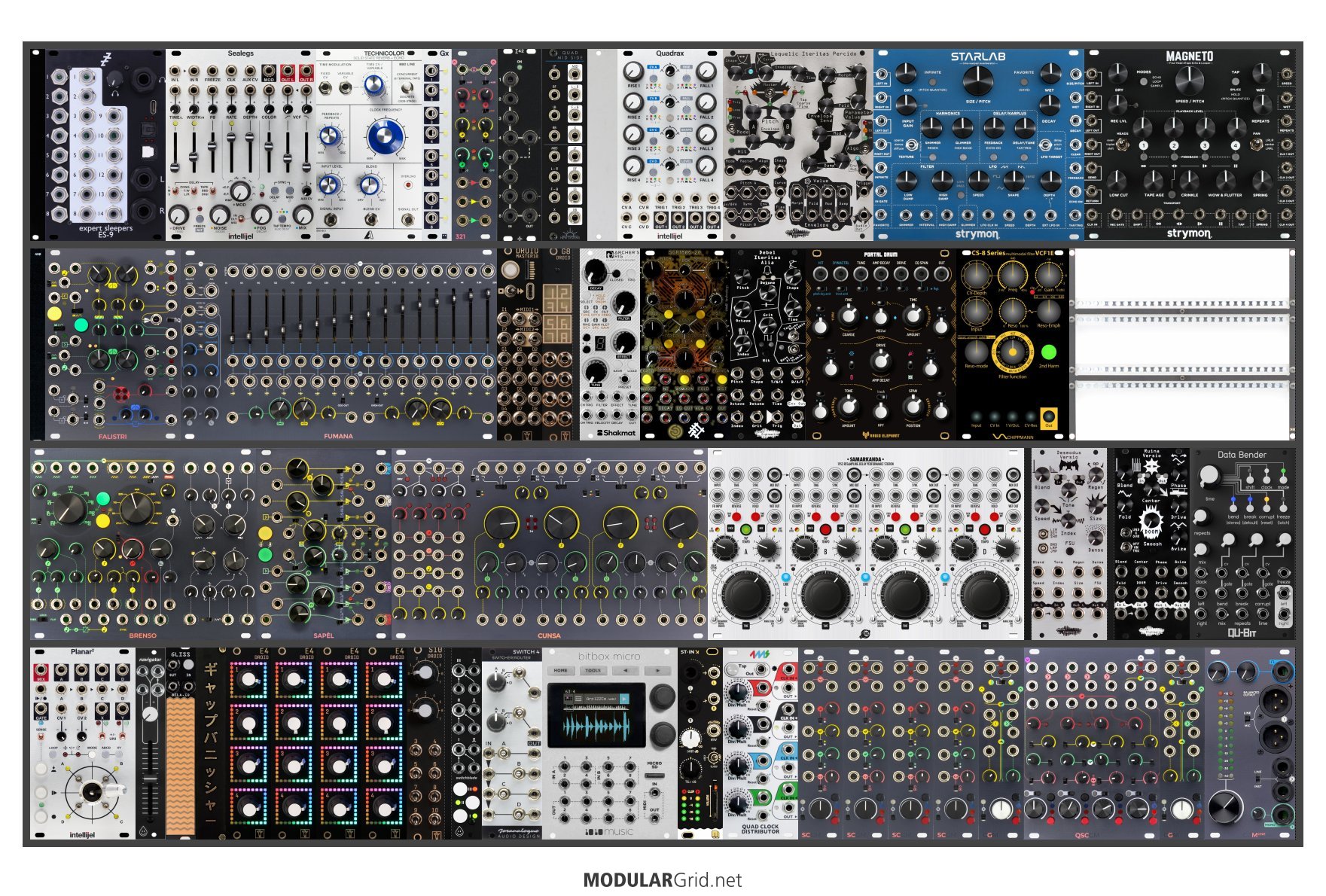Tap the Magneto infinite loop transport button

[x=1144, y=157]
